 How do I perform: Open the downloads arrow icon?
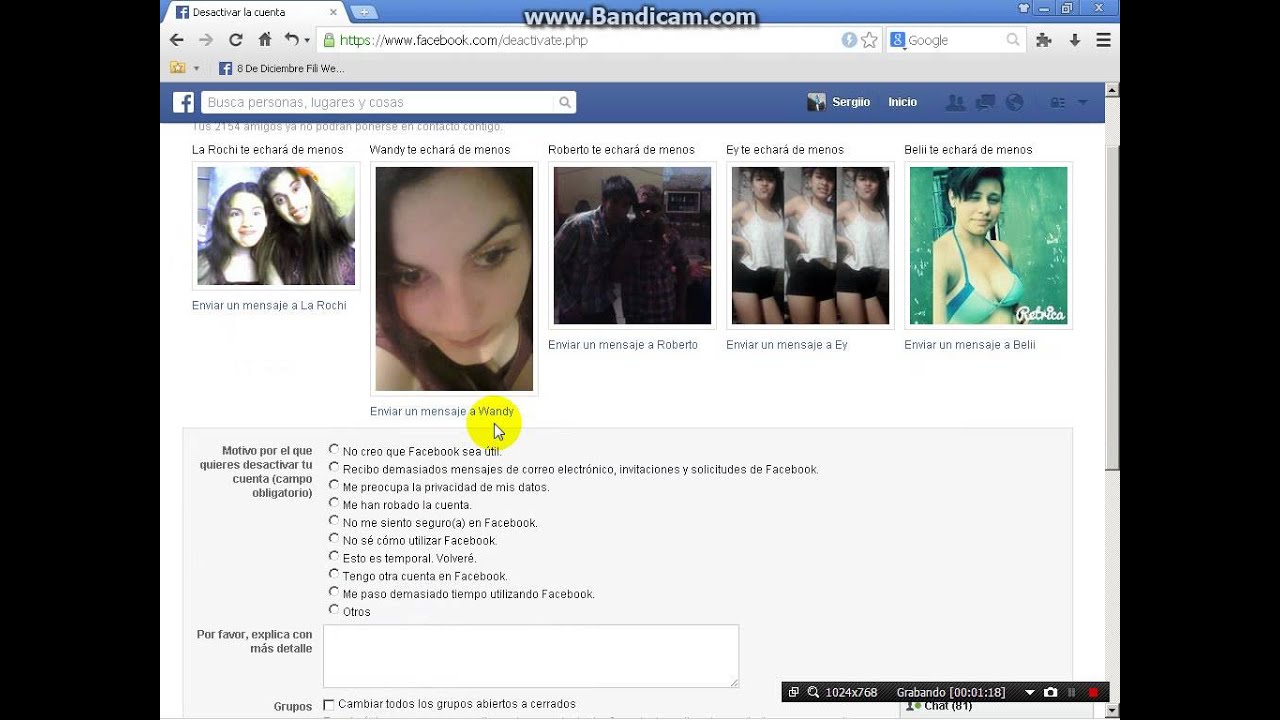click(1075, 40)
